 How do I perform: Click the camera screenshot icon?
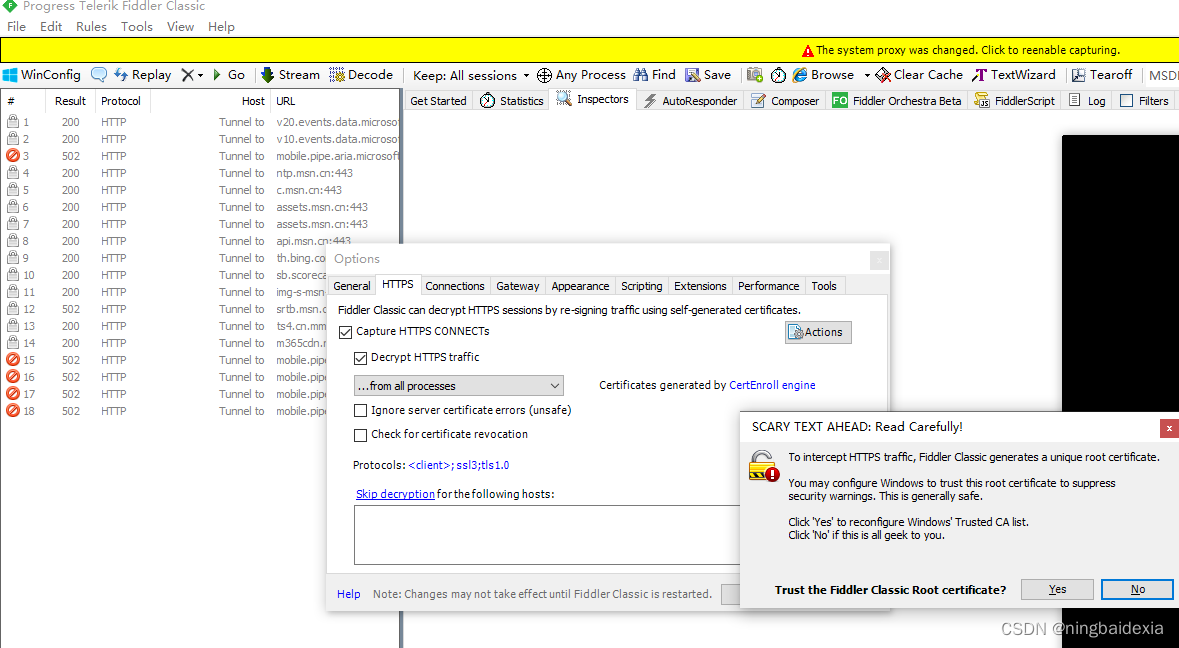coord(755,75)
